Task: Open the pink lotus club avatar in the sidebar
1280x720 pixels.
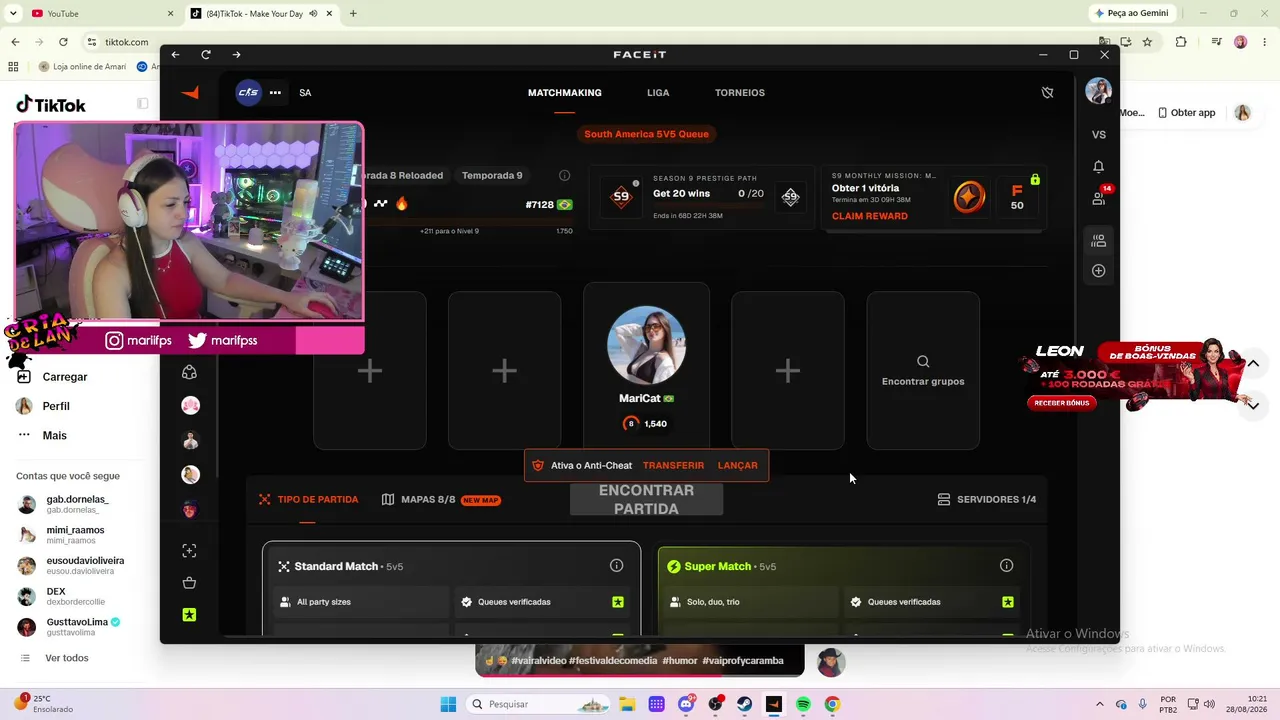Action: click(190, 406)
